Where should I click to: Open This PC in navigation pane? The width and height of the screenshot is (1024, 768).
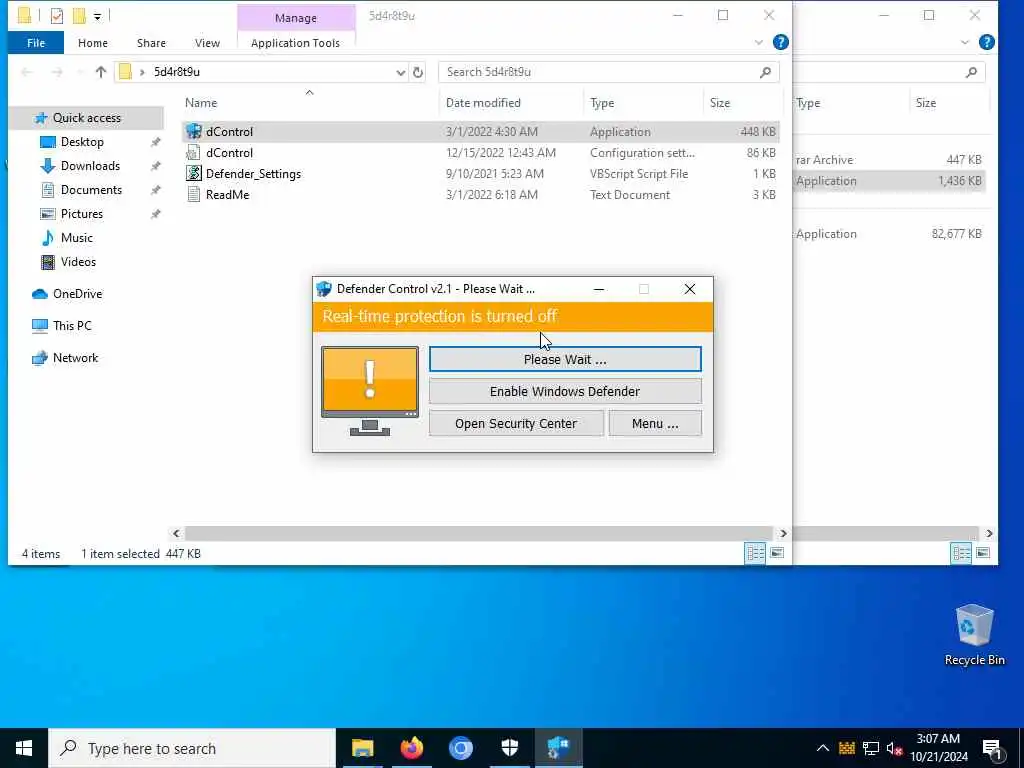pos(72,325)
